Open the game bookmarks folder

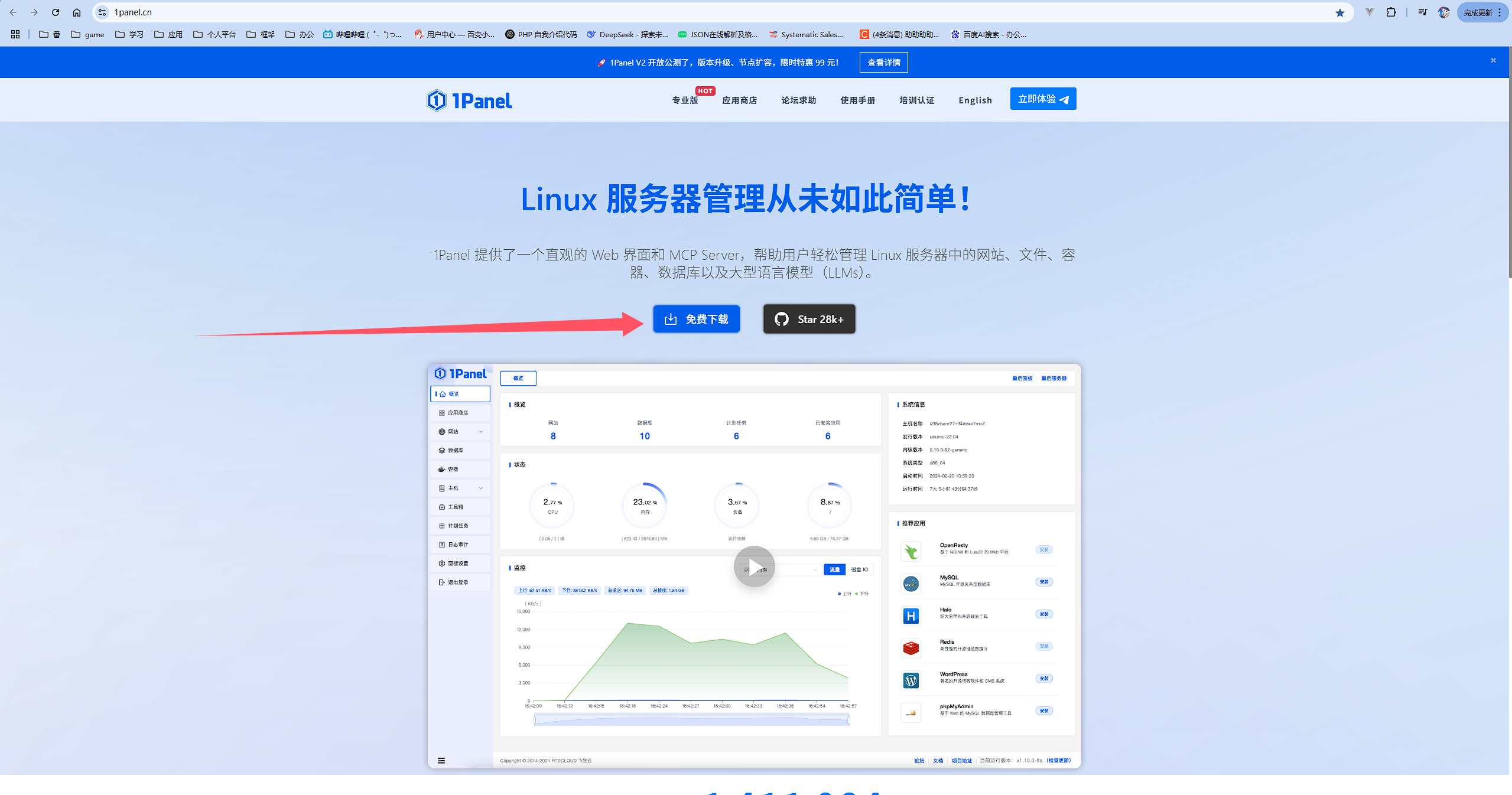tap(87, 34)
